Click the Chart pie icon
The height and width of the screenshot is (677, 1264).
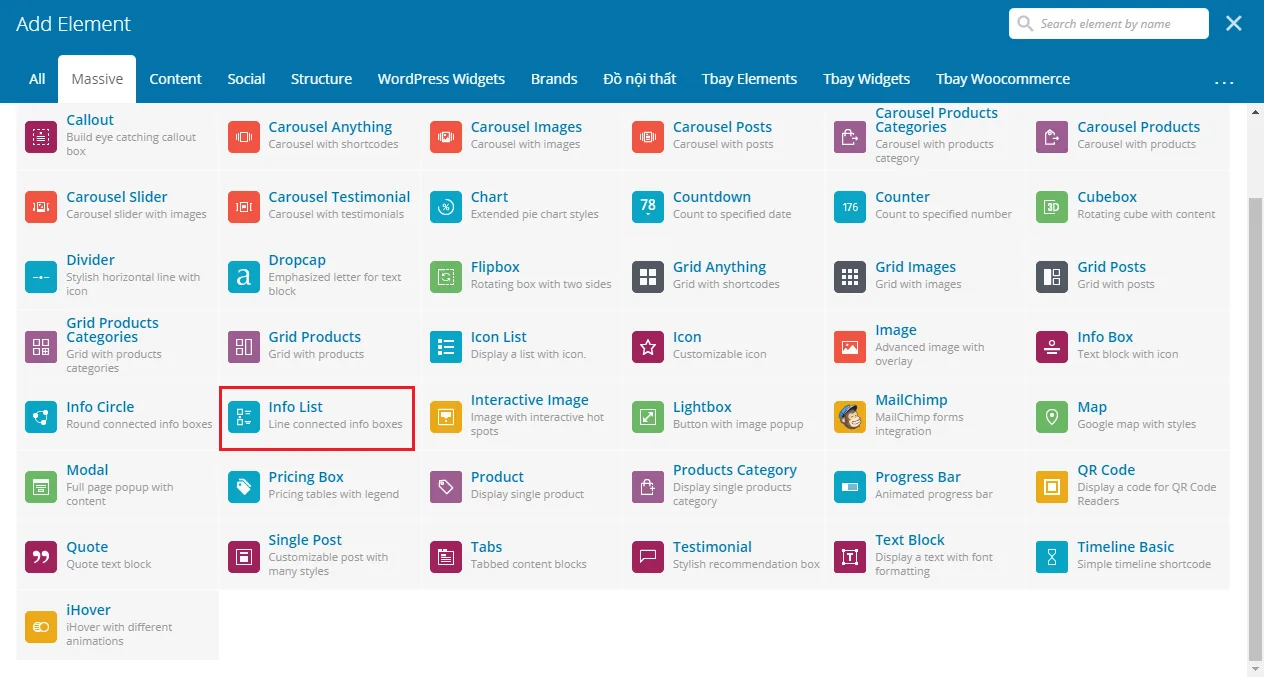pos(445,207)
